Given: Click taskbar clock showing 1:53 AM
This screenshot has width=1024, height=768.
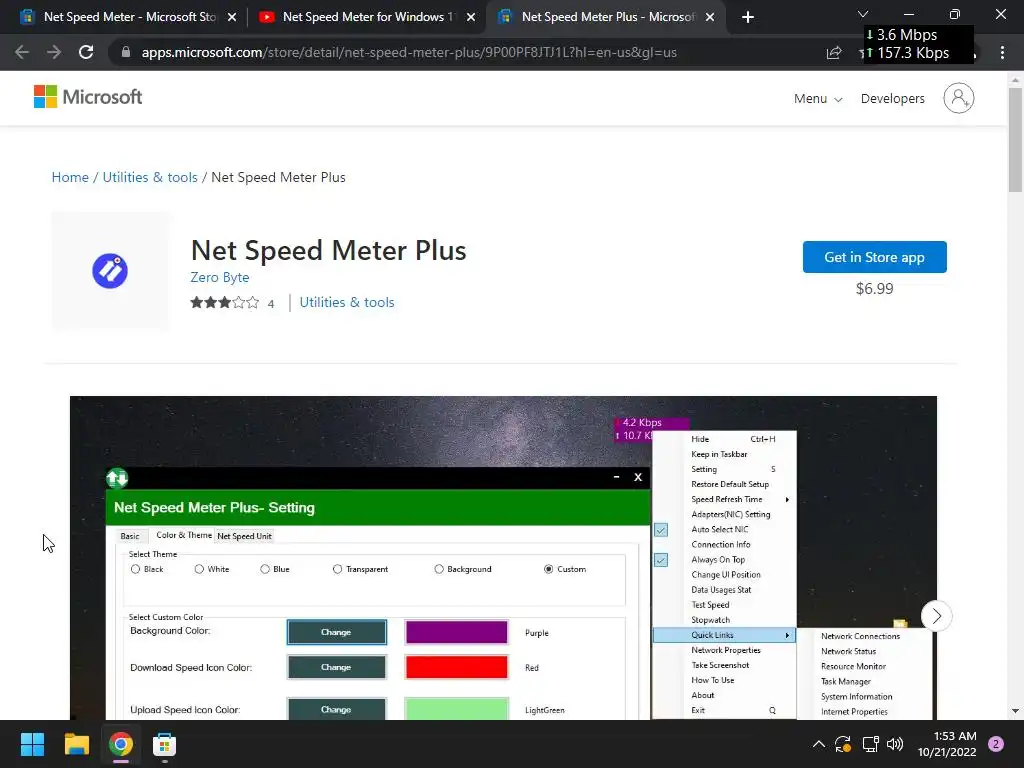Looking at the screenshot, I should [947, 744].
